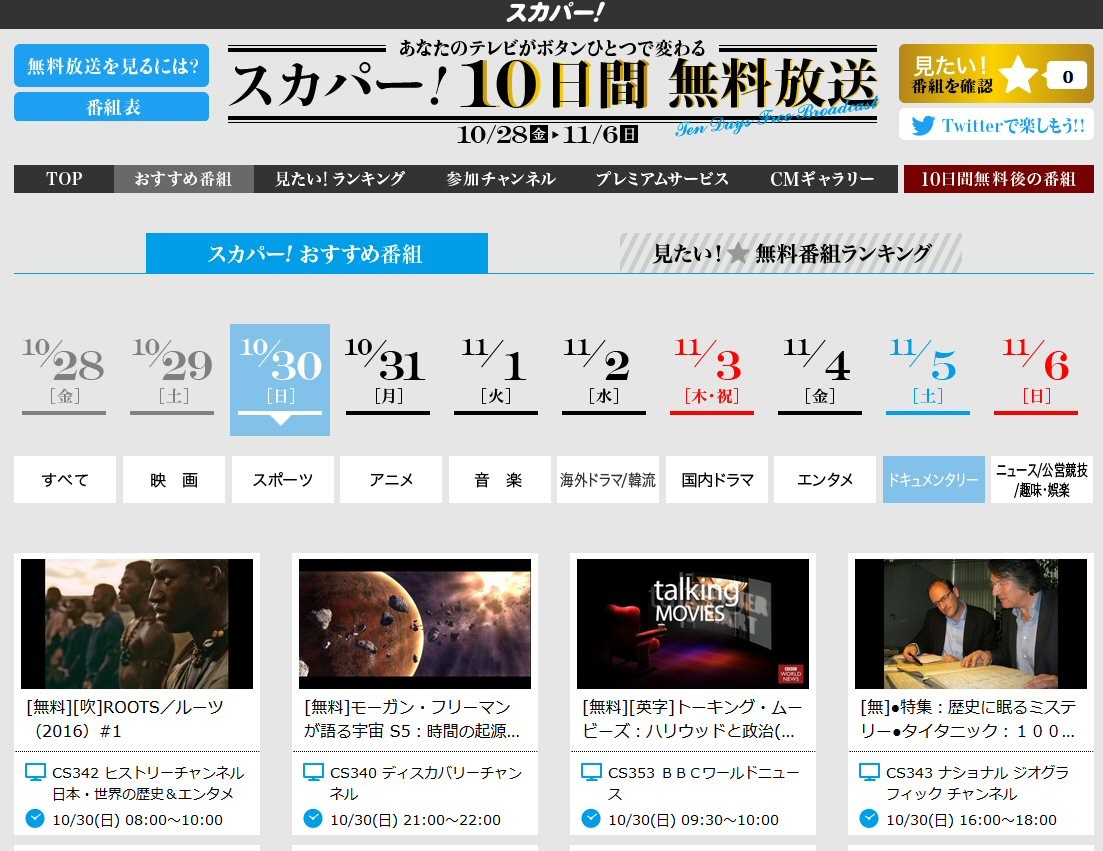1103x851 pixels.
Task: Open title モーガン・フリーマンが語る宇宙 S5
Action: (x=412, y=719)
